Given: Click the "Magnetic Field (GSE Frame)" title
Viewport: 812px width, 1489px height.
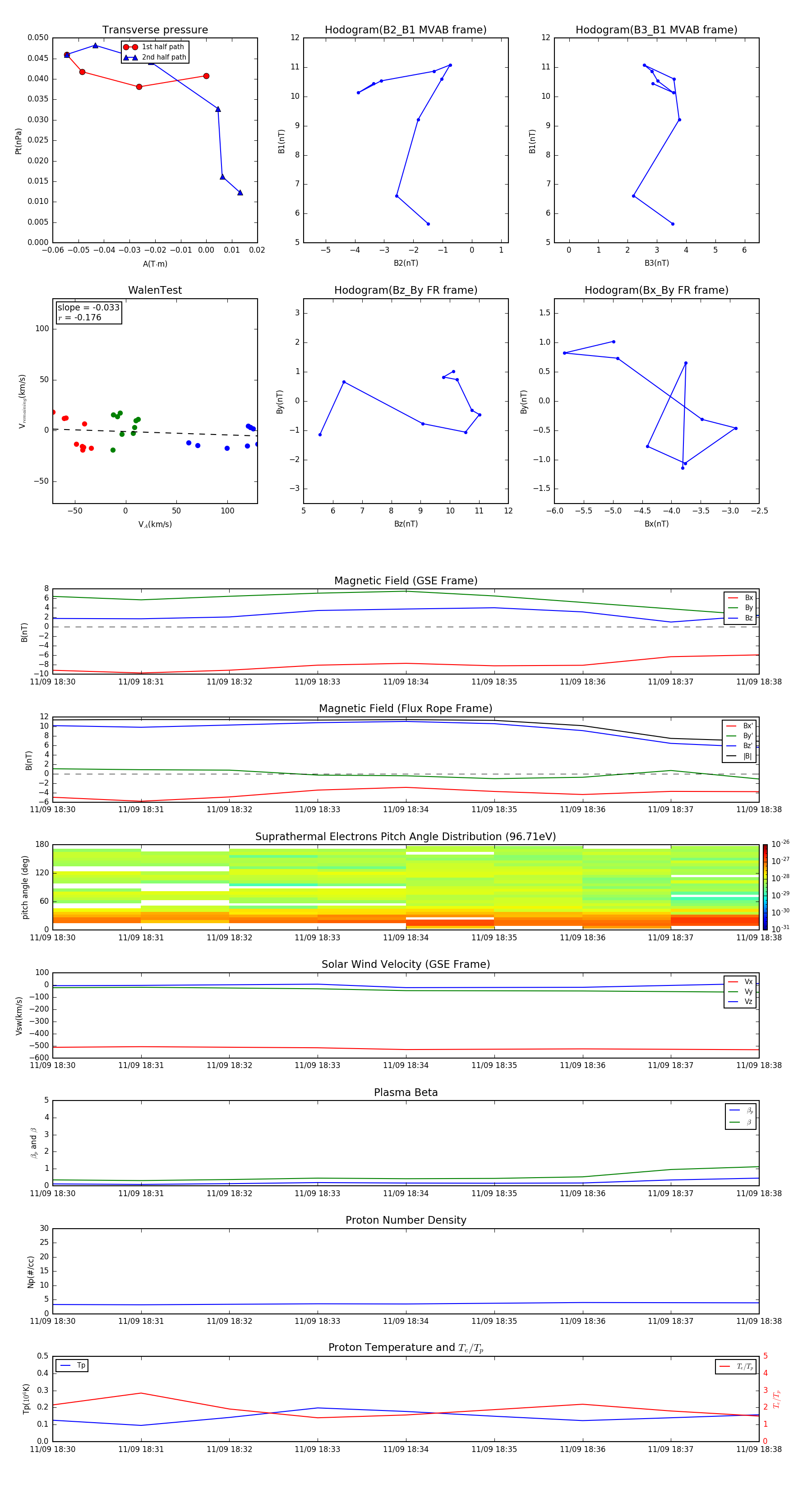Looking at the screenshot, I should [x=406, y=581].
